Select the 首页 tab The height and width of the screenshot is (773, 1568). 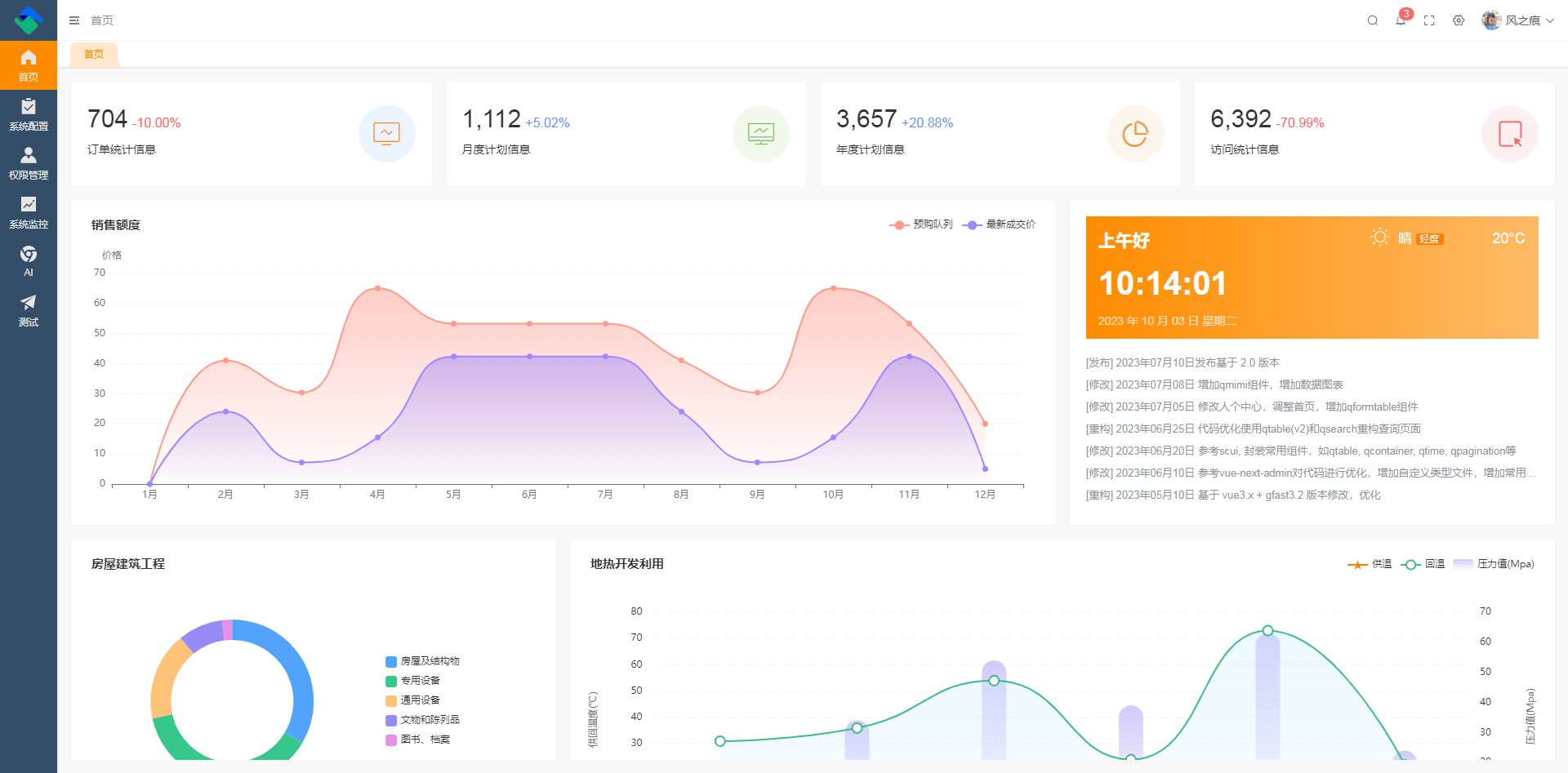[94, 55]
